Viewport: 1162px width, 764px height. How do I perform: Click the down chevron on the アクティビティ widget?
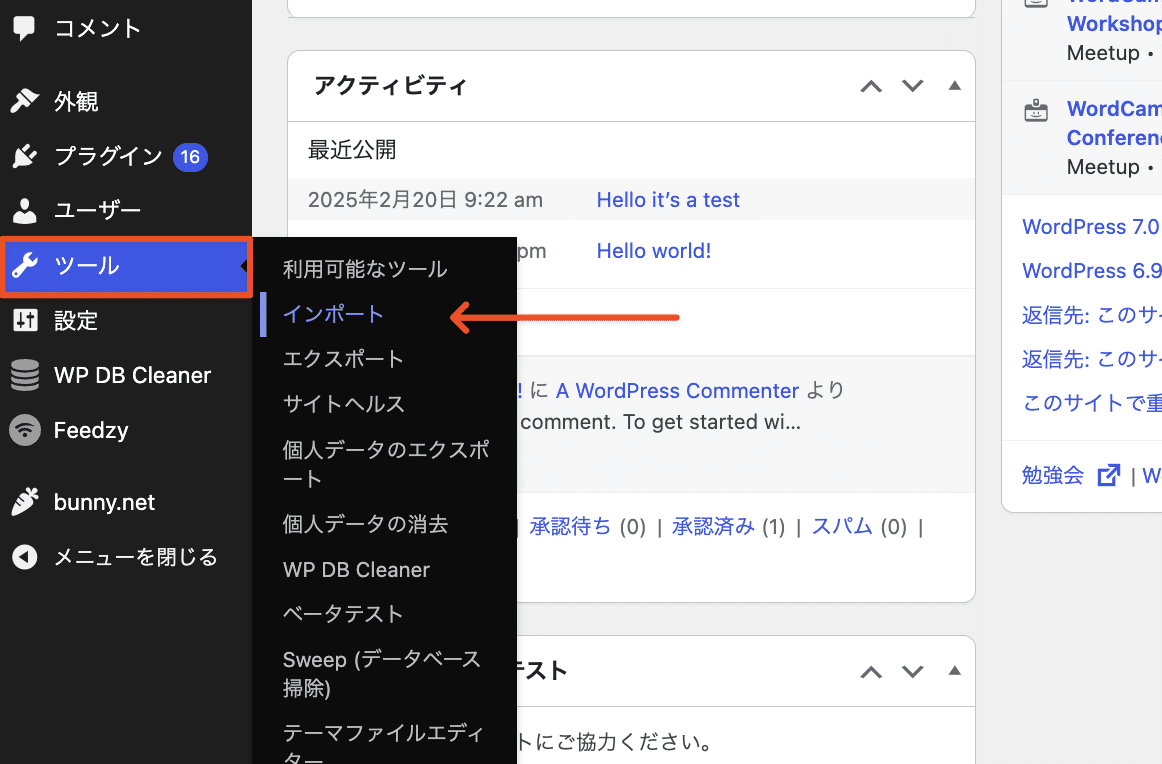click(912, 86)
